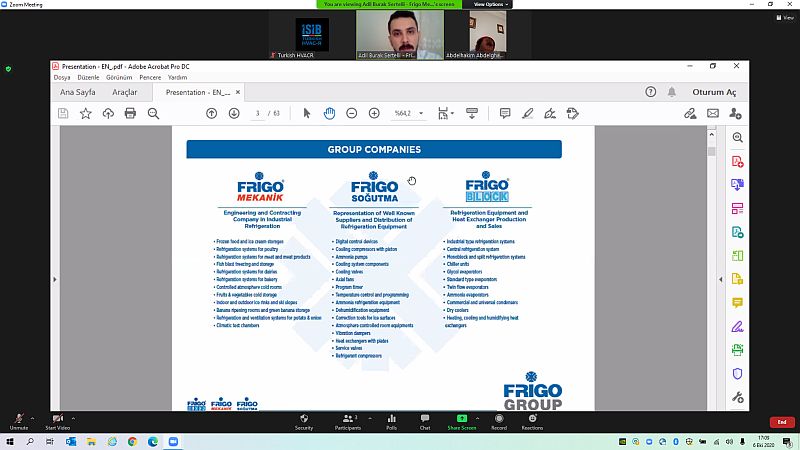Print the document with printer icon
The width and height of the screenshot is (800, 450).
131,113
